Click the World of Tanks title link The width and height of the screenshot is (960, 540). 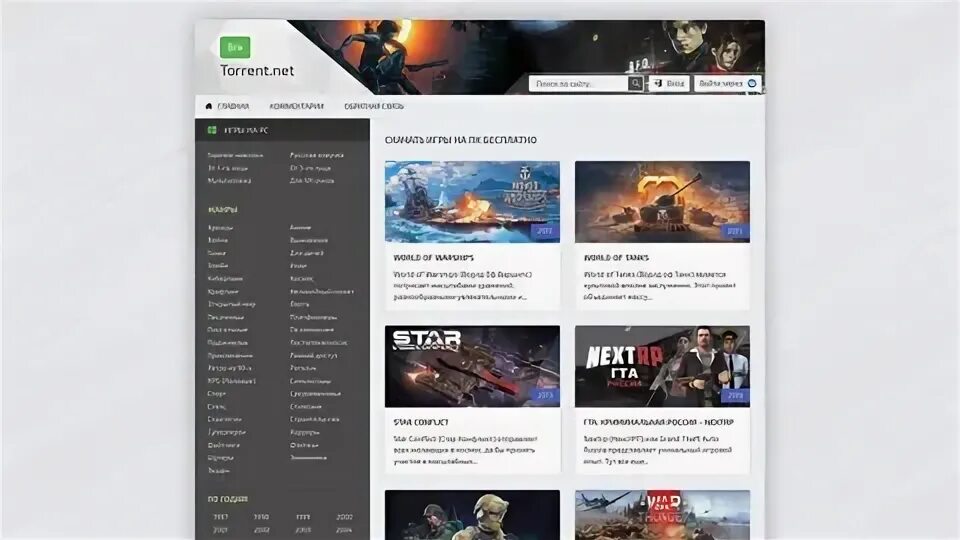(x=616, y=258)
